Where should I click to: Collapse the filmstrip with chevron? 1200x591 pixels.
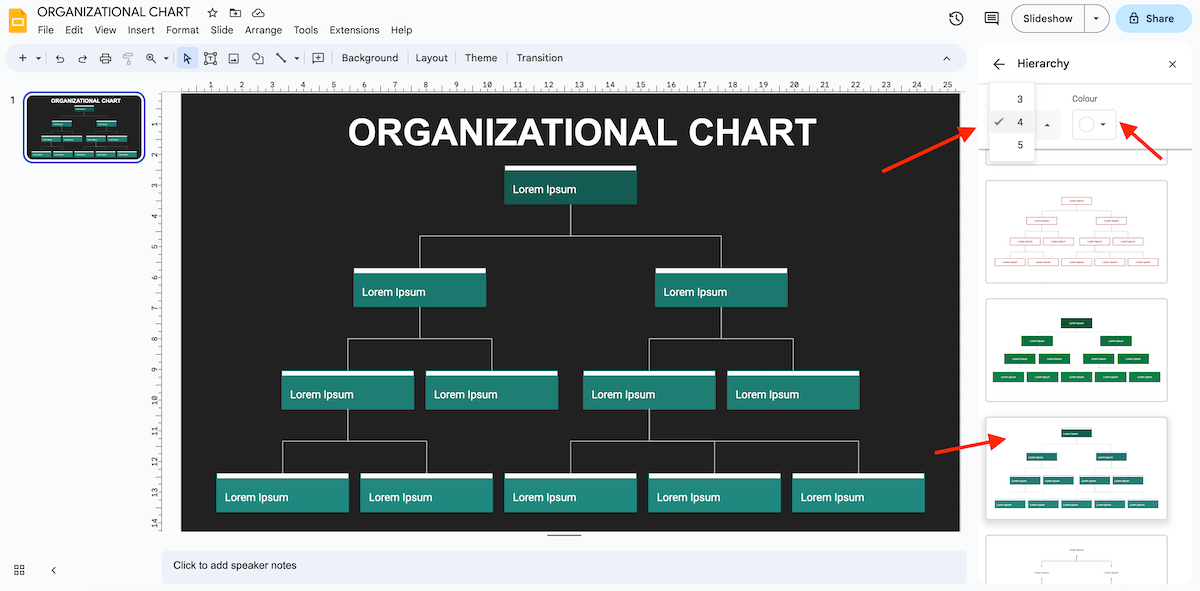pos(53,570)
